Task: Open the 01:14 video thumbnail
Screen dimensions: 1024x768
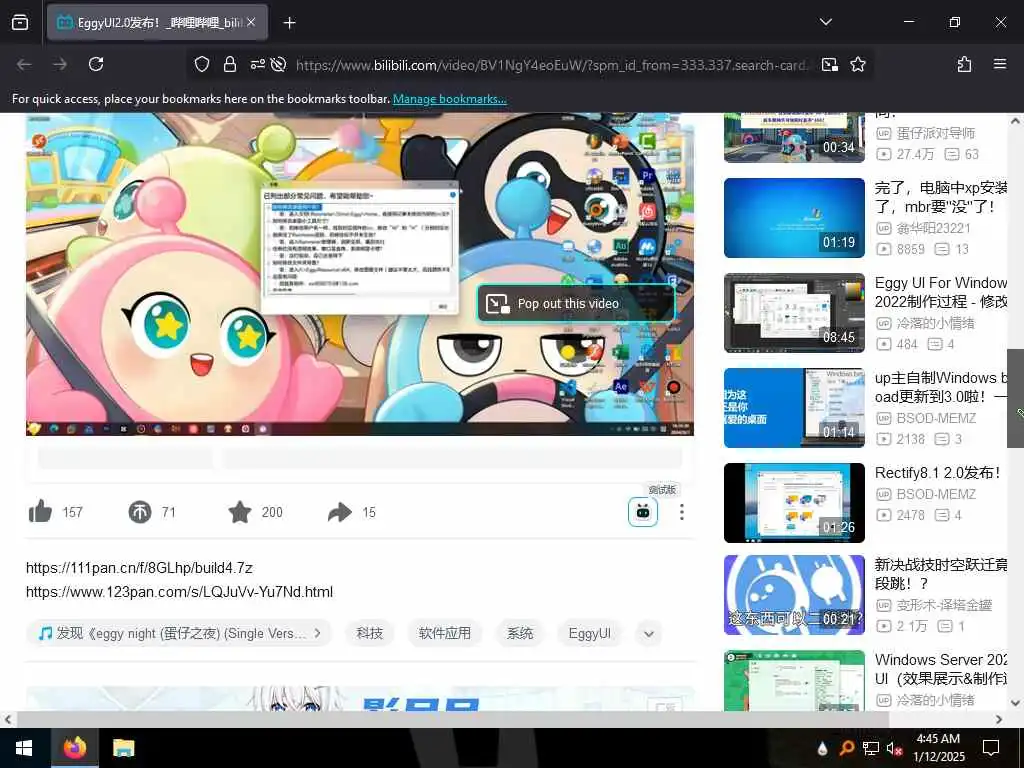Action: [x=794, y=408]
